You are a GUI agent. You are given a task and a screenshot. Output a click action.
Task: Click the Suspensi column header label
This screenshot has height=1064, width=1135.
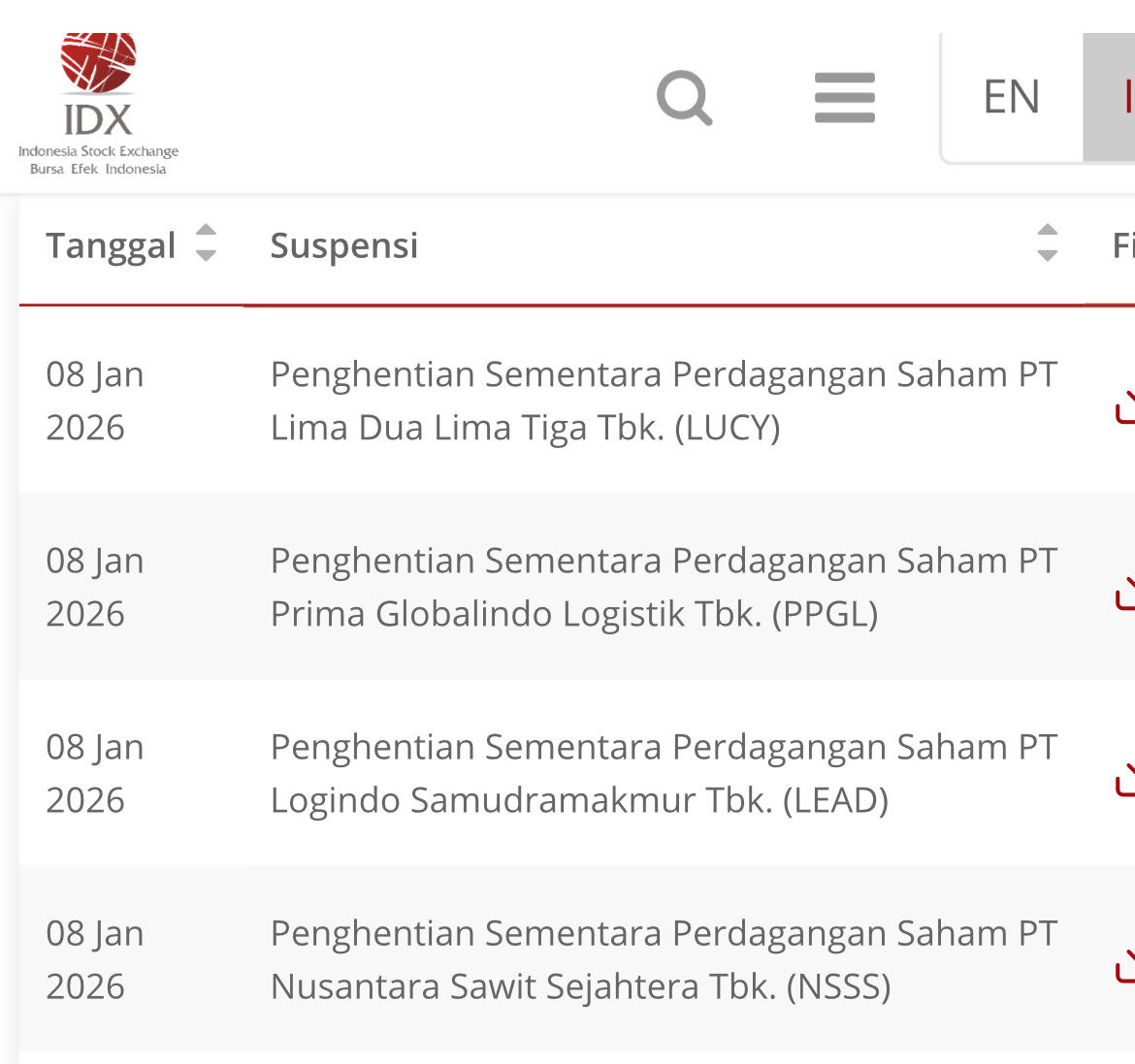(x=343, y=245)
